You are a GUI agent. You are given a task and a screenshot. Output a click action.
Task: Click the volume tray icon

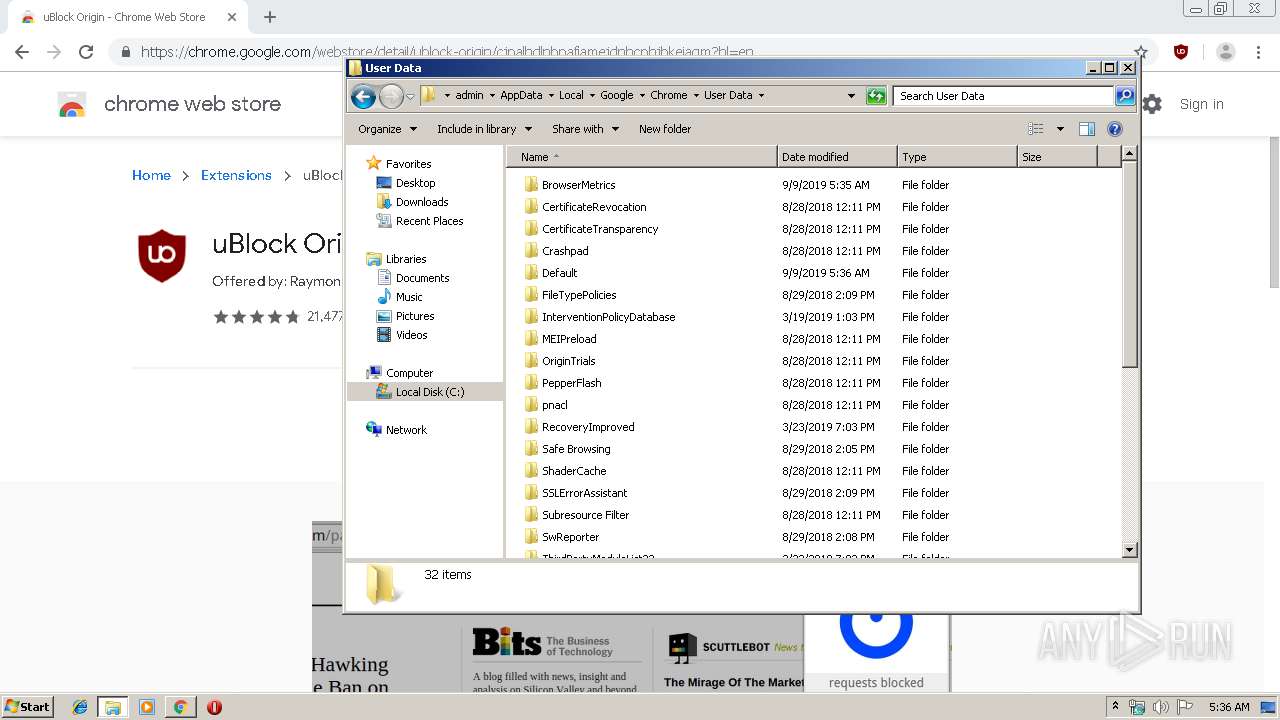[x=1160, y=707]
